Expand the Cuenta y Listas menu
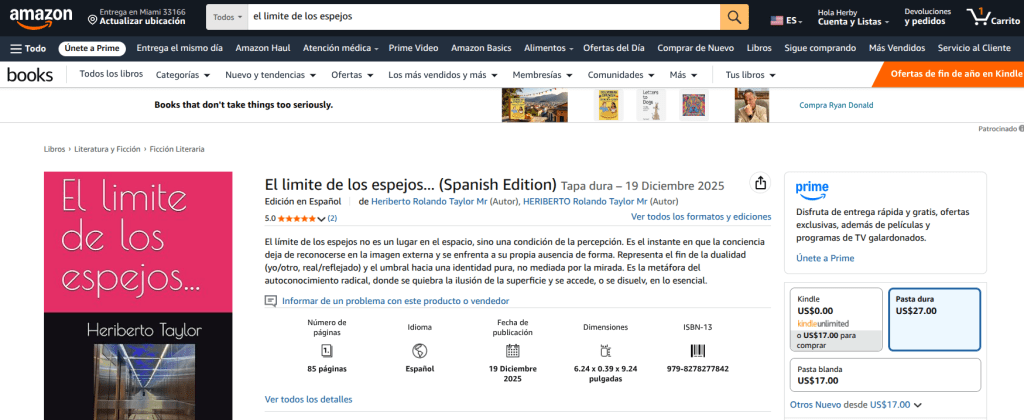This screenshot has width=1024, height=420. [x=854, y=18]
